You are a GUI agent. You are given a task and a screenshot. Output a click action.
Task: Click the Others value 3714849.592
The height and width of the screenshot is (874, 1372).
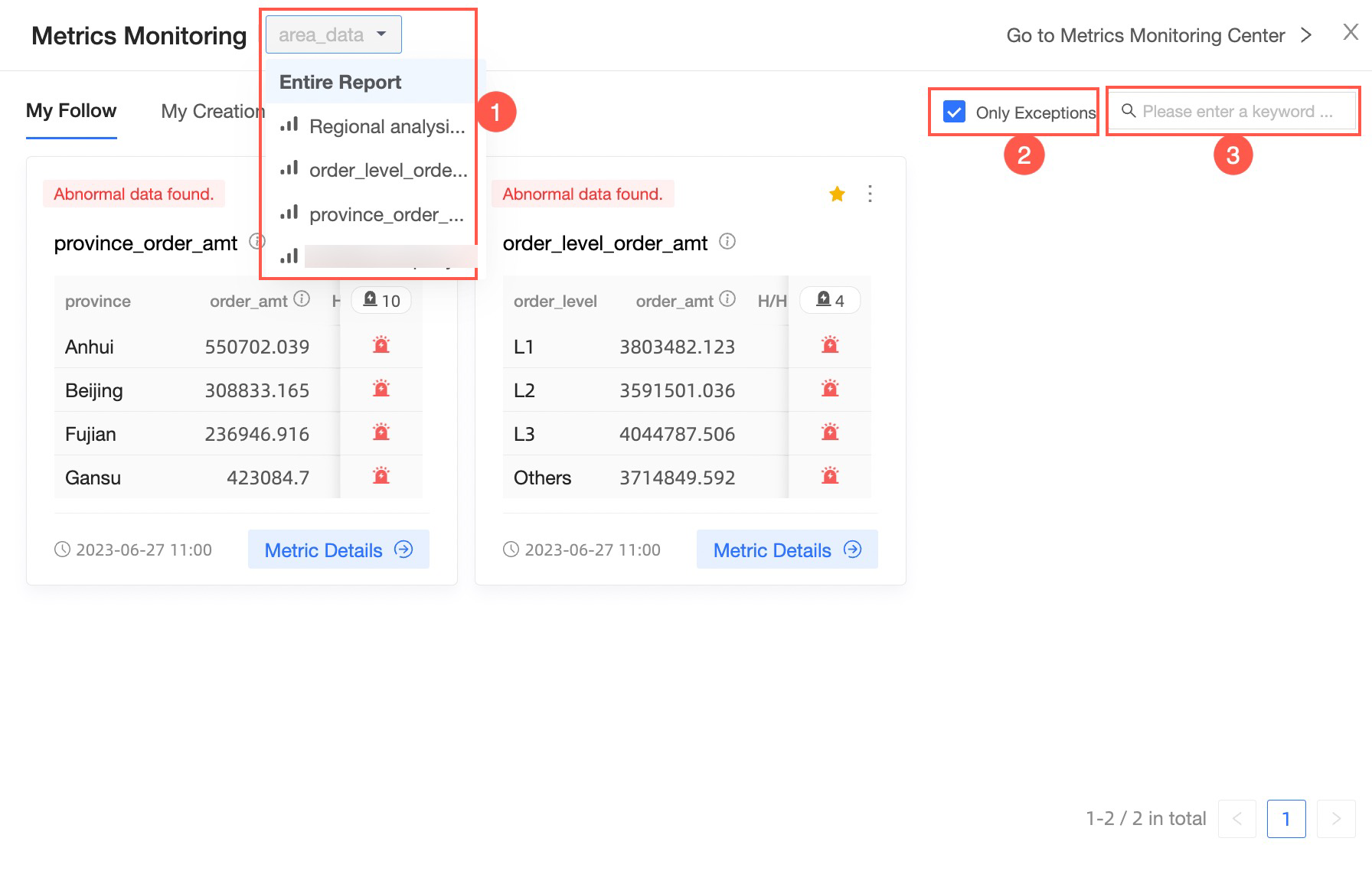click(x=677, y=478)
